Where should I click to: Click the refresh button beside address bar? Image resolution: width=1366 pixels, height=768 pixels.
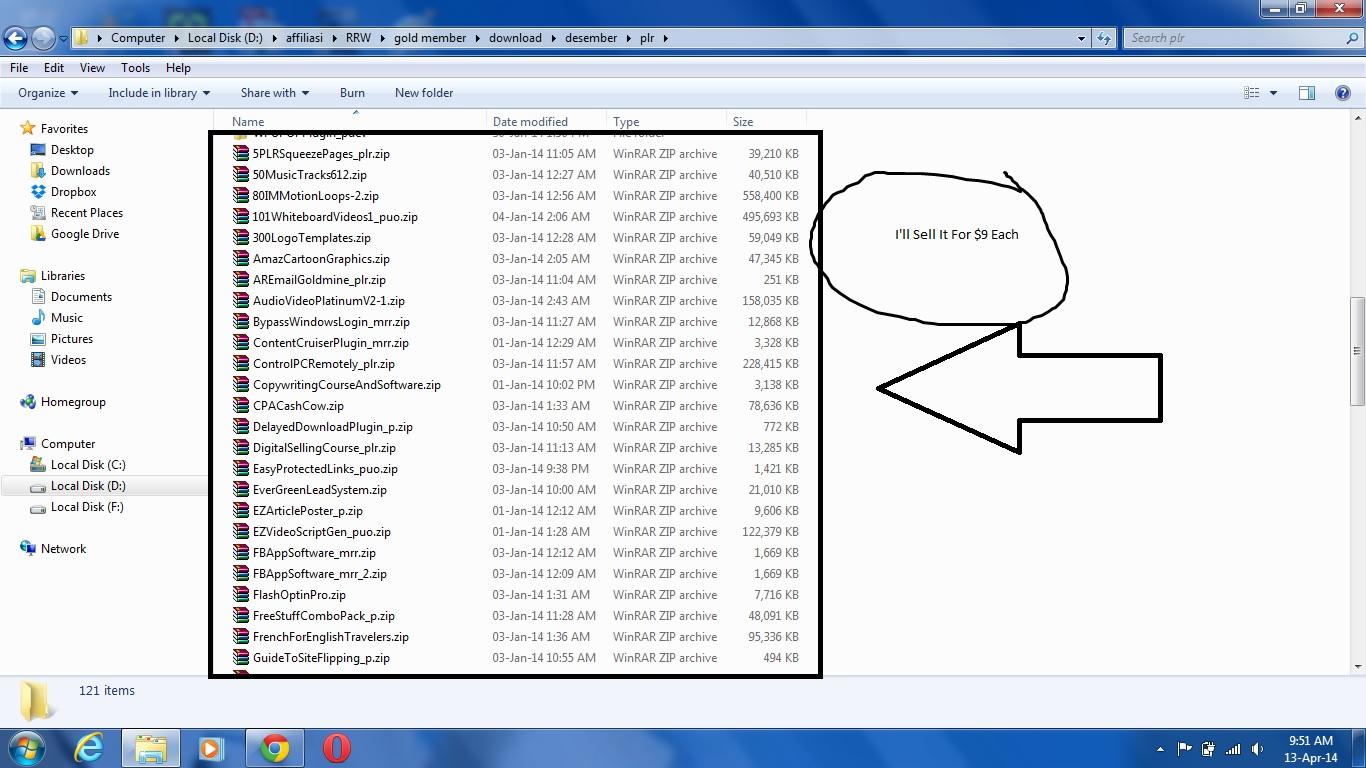tap(1104, 38)
